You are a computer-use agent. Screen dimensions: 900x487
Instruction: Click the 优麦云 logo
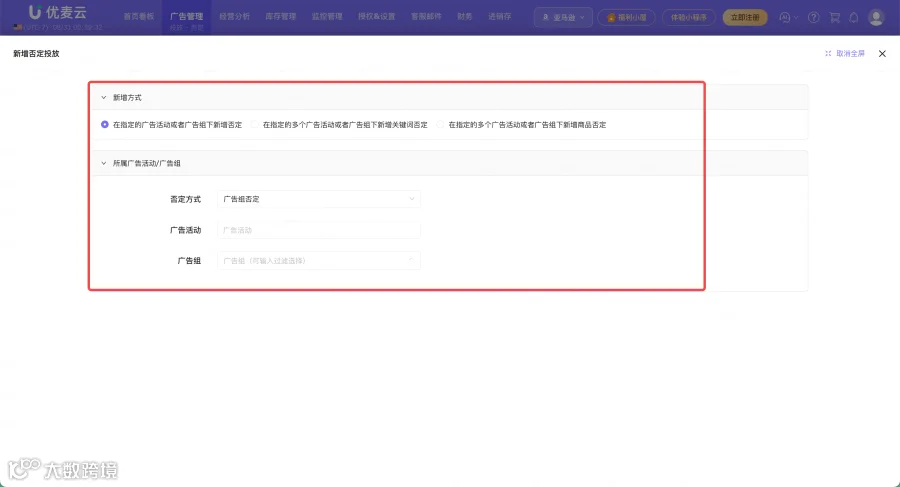point(57,13)
